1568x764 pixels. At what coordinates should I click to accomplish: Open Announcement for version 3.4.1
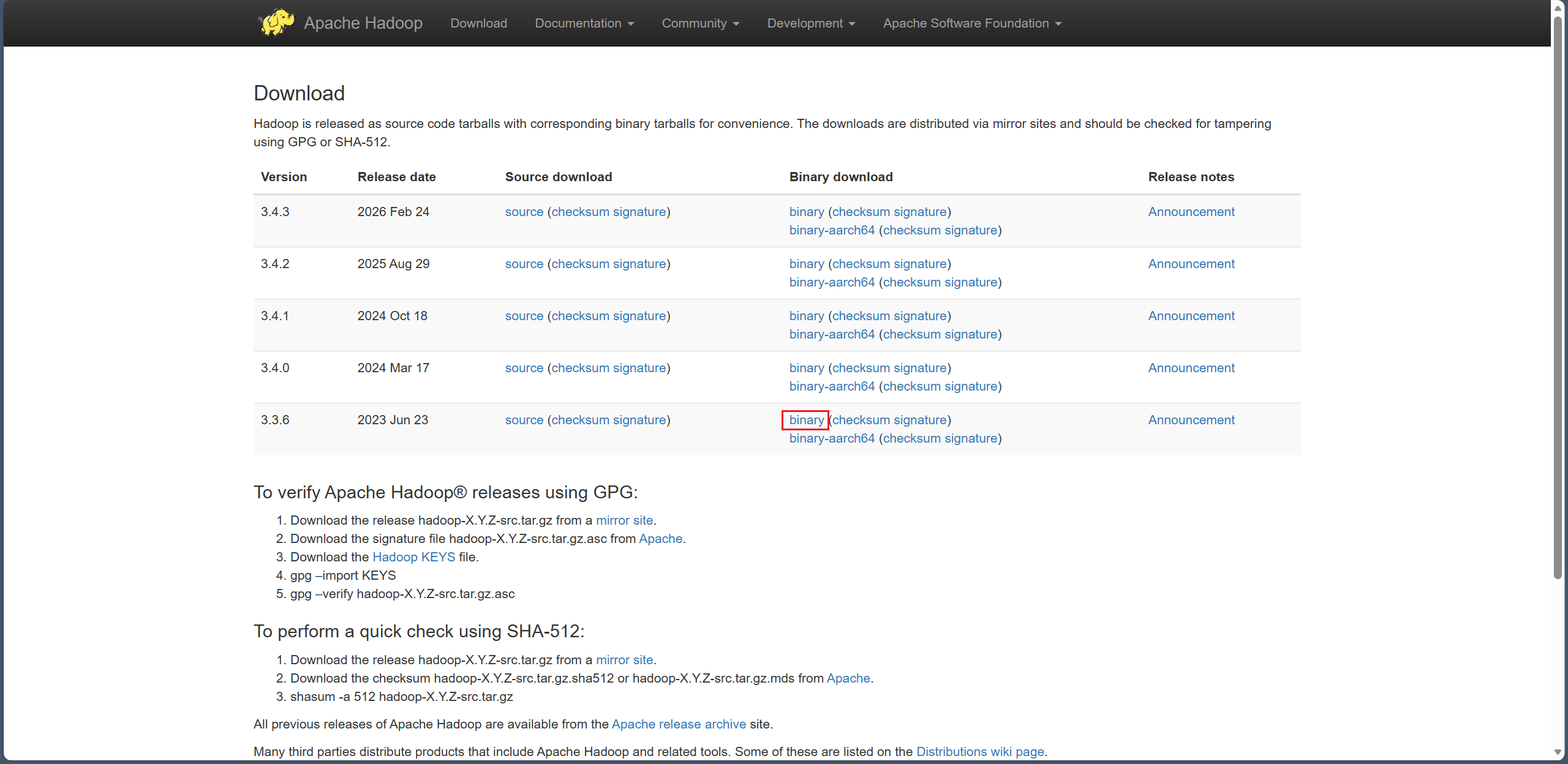1191,316
